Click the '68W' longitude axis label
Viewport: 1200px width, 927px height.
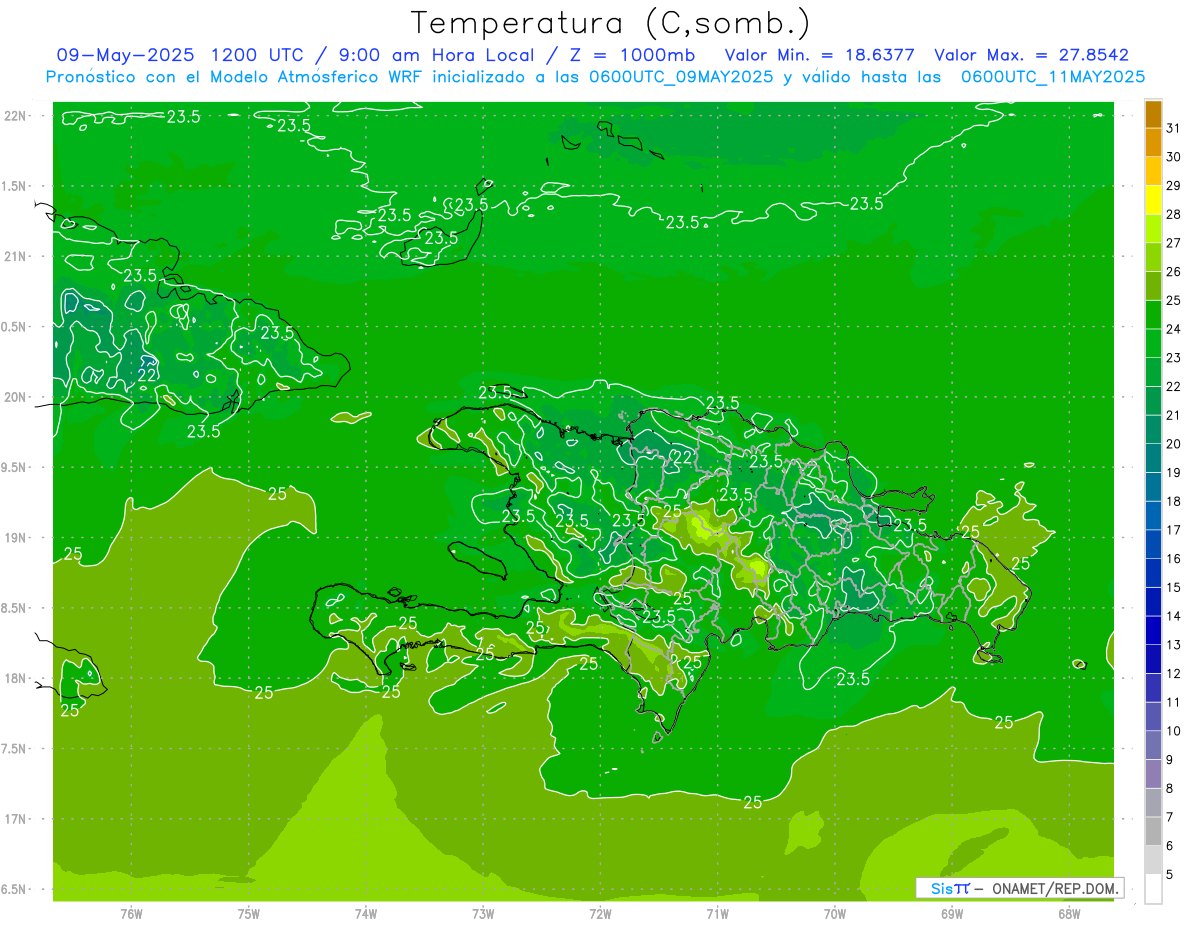[x=1069, y=914]
